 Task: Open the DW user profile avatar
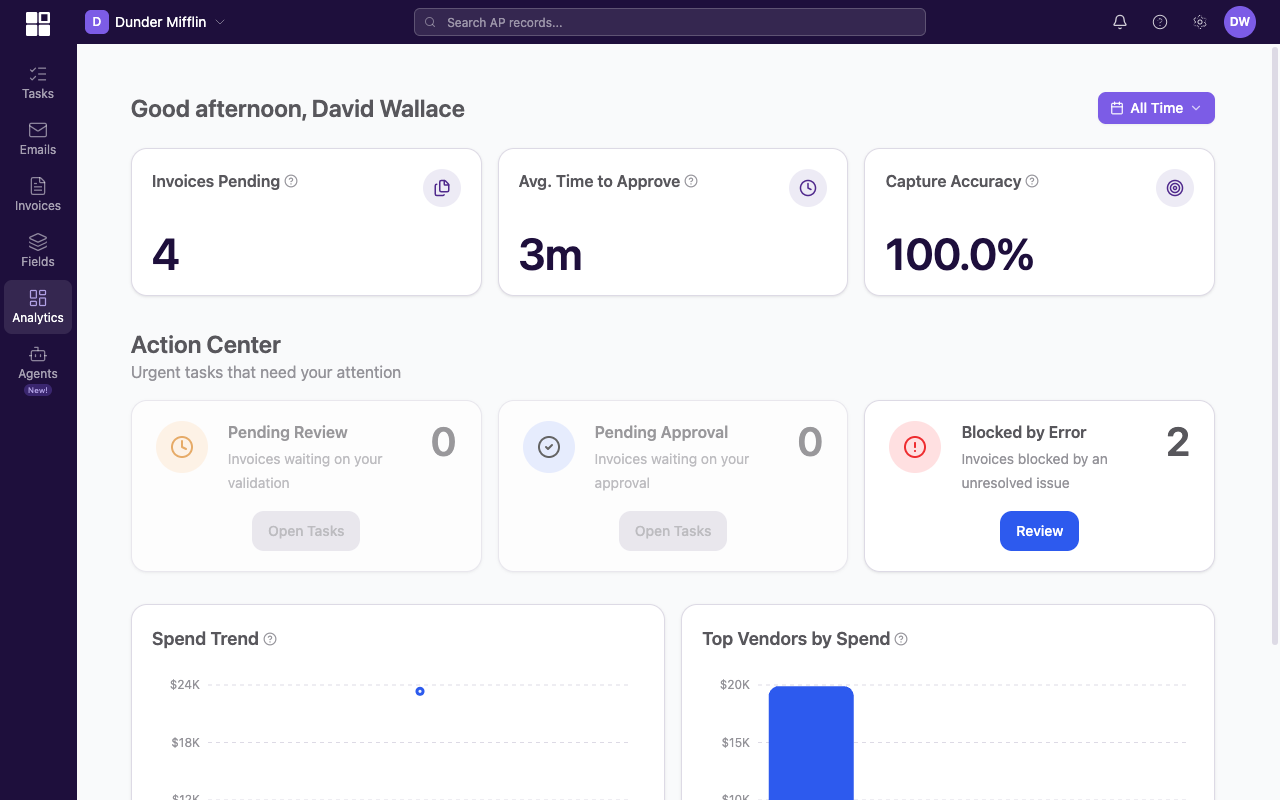pyautogui.click(x=1240, y=22)
